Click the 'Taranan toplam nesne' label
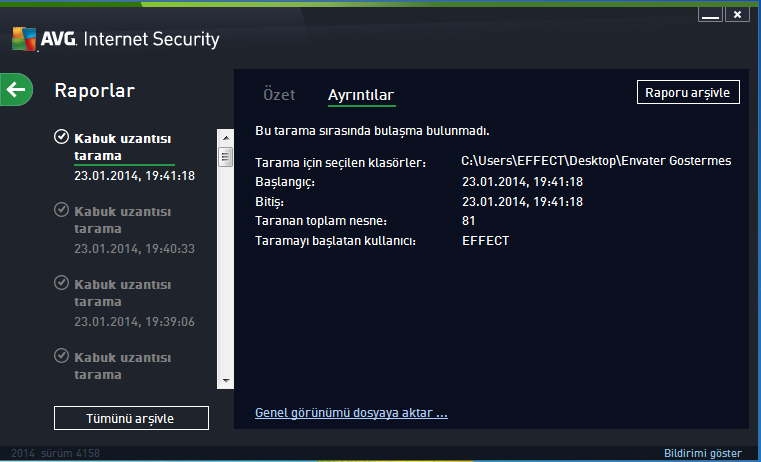This screenshot has width=761, height=462. pos(321,221)
